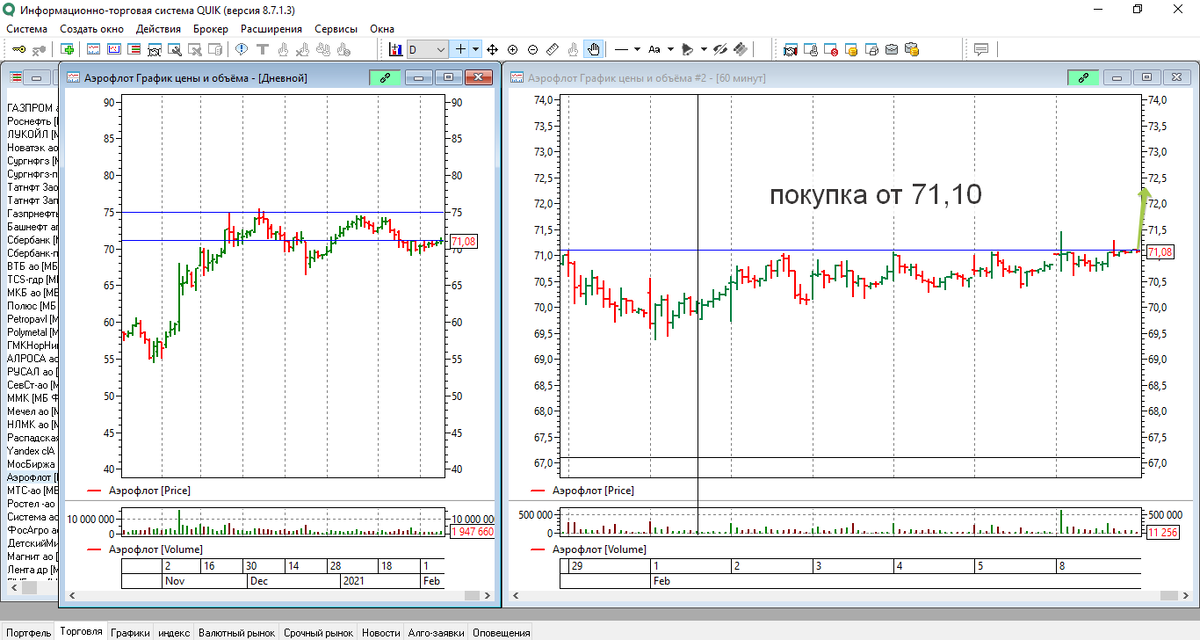Image resolution: width=1200 pixels, height=640 pixels.
Task: Click the single briefcase portfolio icon
Action: click(891, 49)
